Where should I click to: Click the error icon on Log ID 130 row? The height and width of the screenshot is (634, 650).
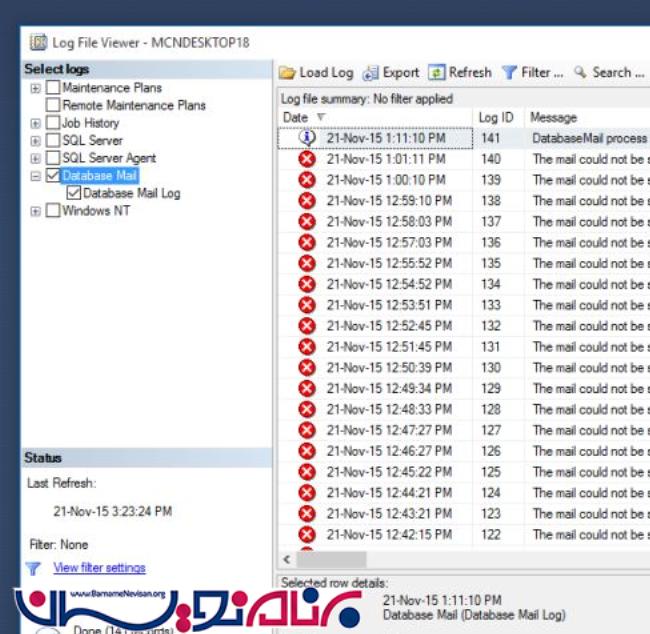pyautogui.click(x=307, y=368)
